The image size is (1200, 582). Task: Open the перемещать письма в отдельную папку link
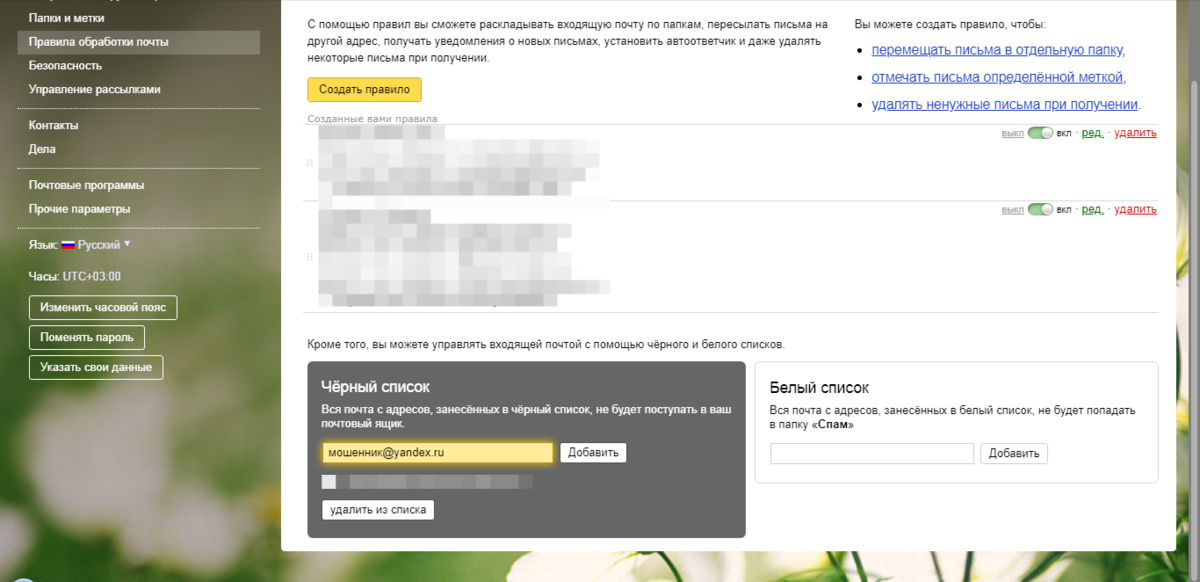pos(998,50)
